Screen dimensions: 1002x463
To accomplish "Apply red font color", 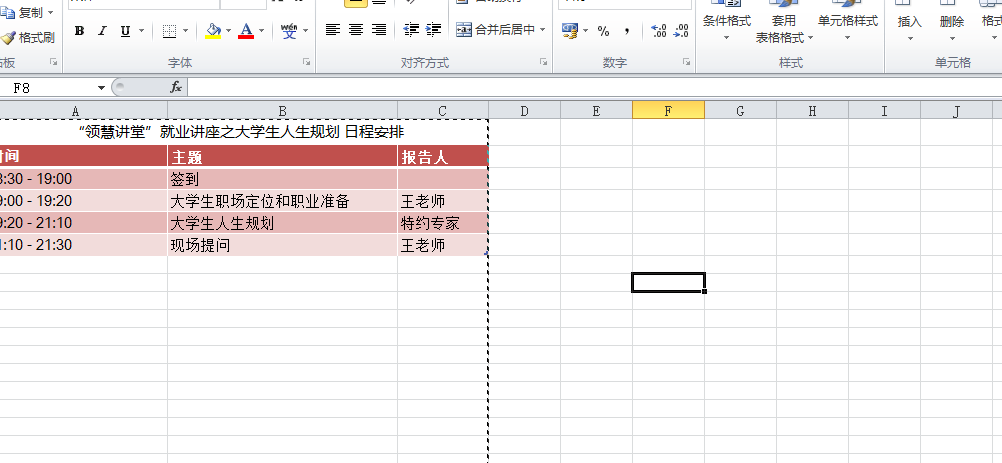I will click(246, 31).
